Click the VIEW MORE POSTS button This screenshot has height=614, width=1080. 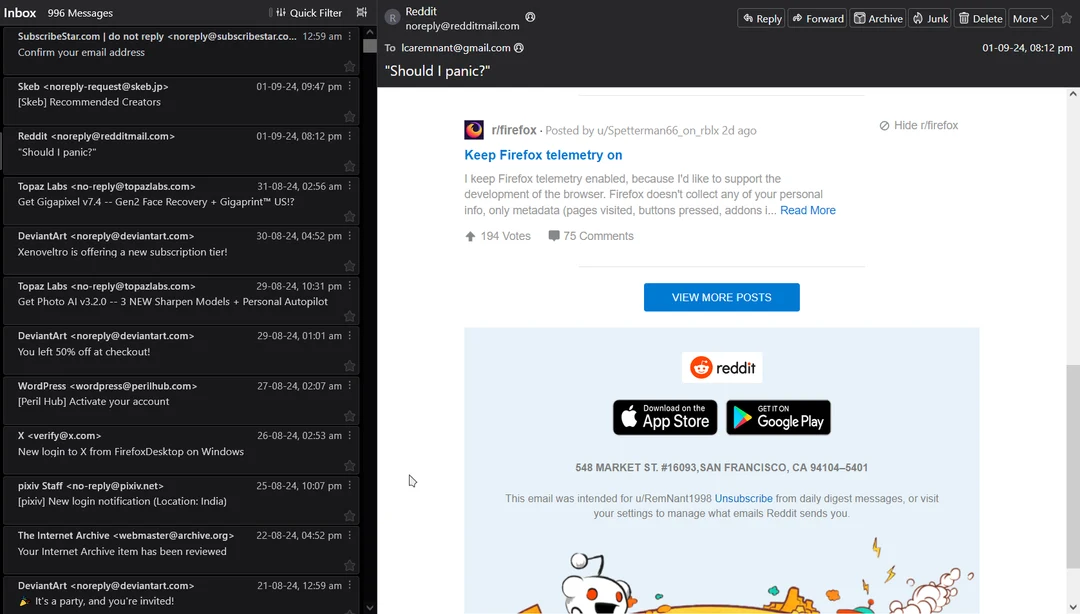pos(721,297)
